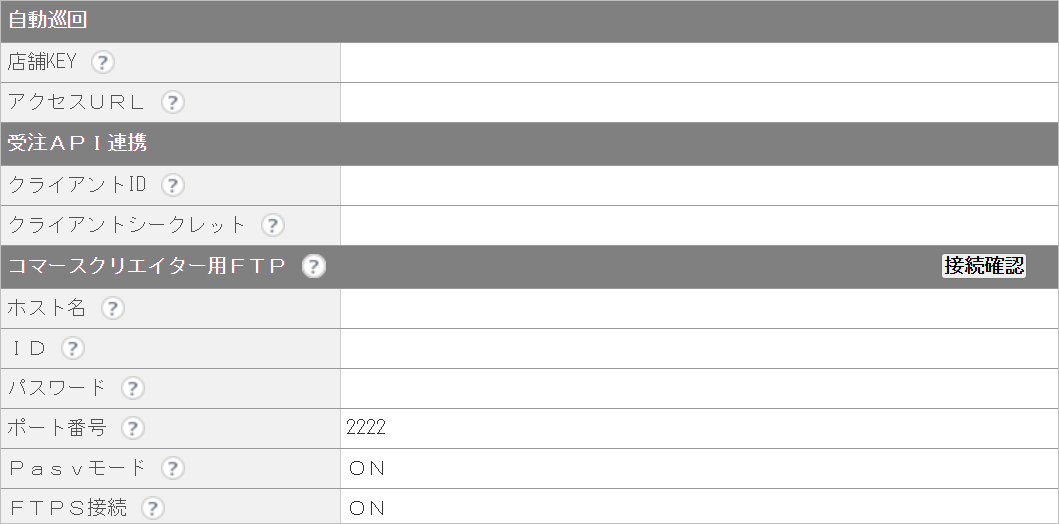Click the FTPS接続 ON value
1059x524 pixels.
pos(367,508)
